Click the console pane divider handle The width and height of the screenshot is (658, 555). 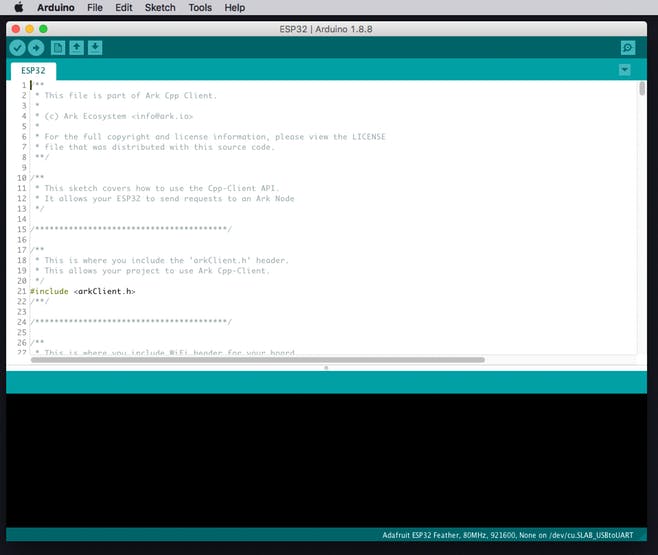326,368
